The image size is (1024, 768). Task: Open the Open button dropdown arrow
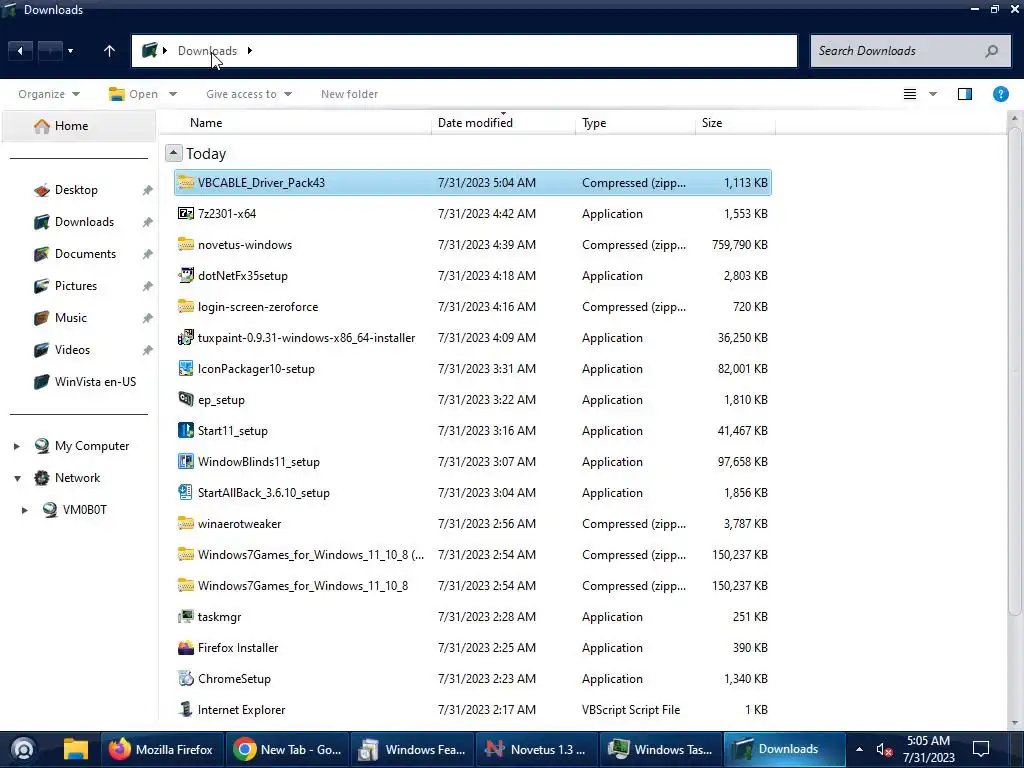pos(173,94)
